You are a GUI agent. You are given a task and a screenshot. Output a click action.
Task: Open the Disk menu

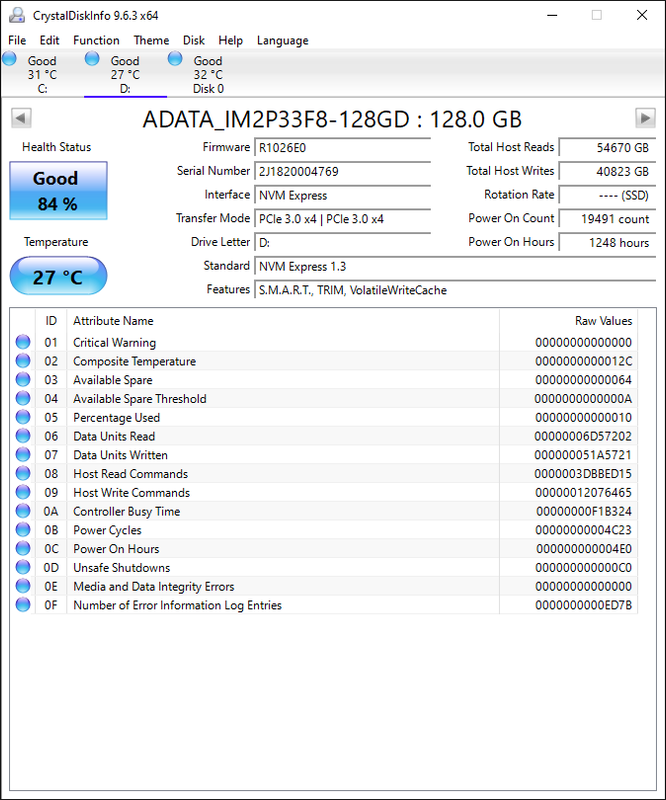[x=194, y=40]
